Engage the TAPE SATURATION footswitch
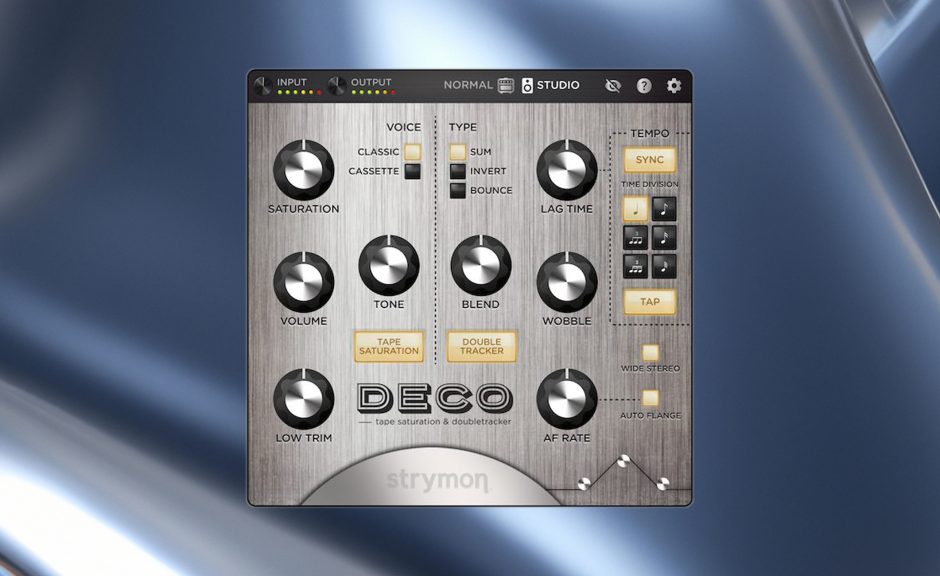This screenshot has height=576, width=940. point(389,347)
